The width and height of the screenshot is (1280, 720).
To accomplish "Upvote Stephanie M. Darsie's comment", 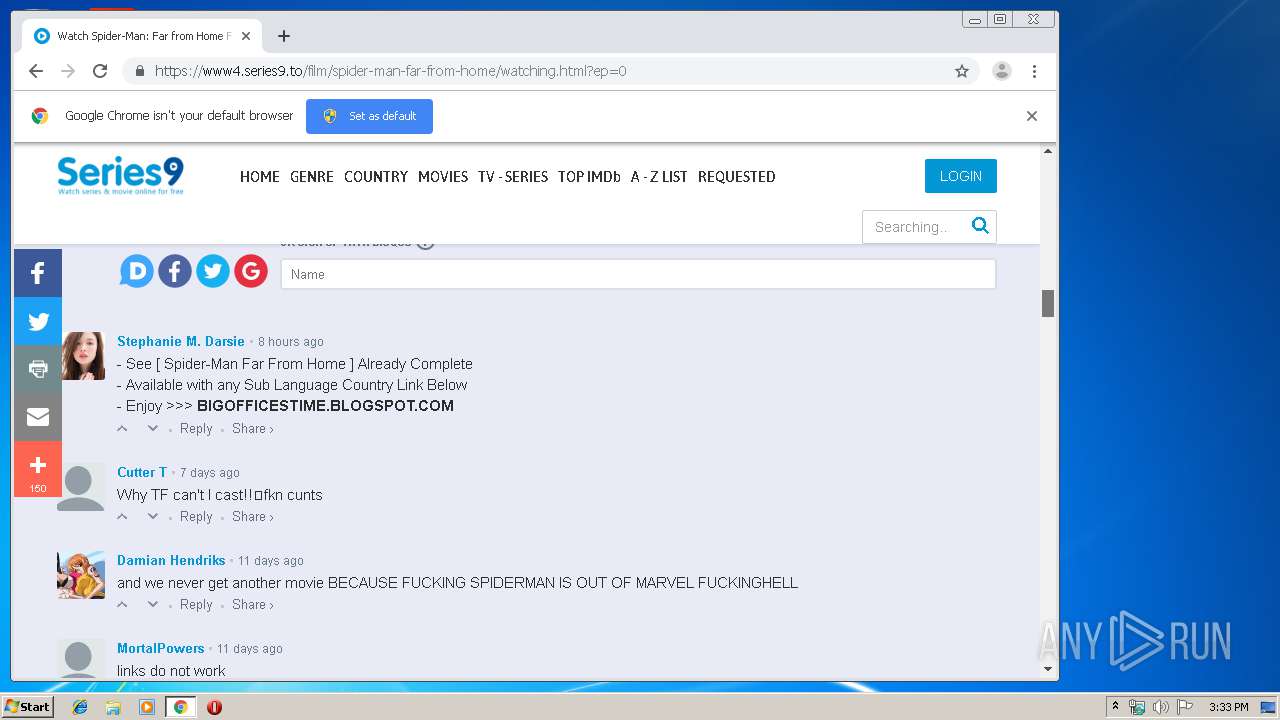I will pos(123,428).
